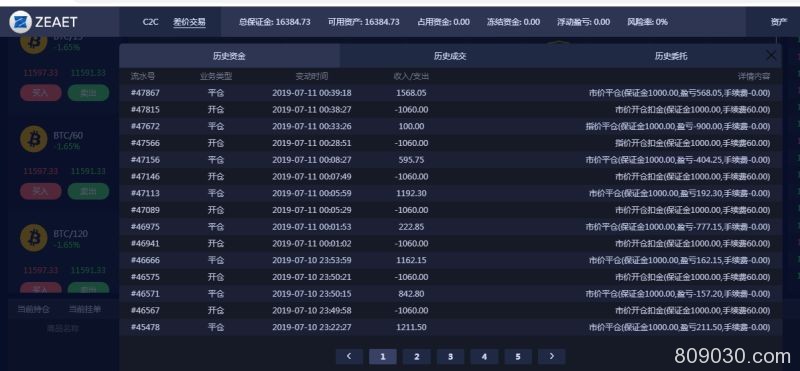Click the 变动时间 column header

312,77
